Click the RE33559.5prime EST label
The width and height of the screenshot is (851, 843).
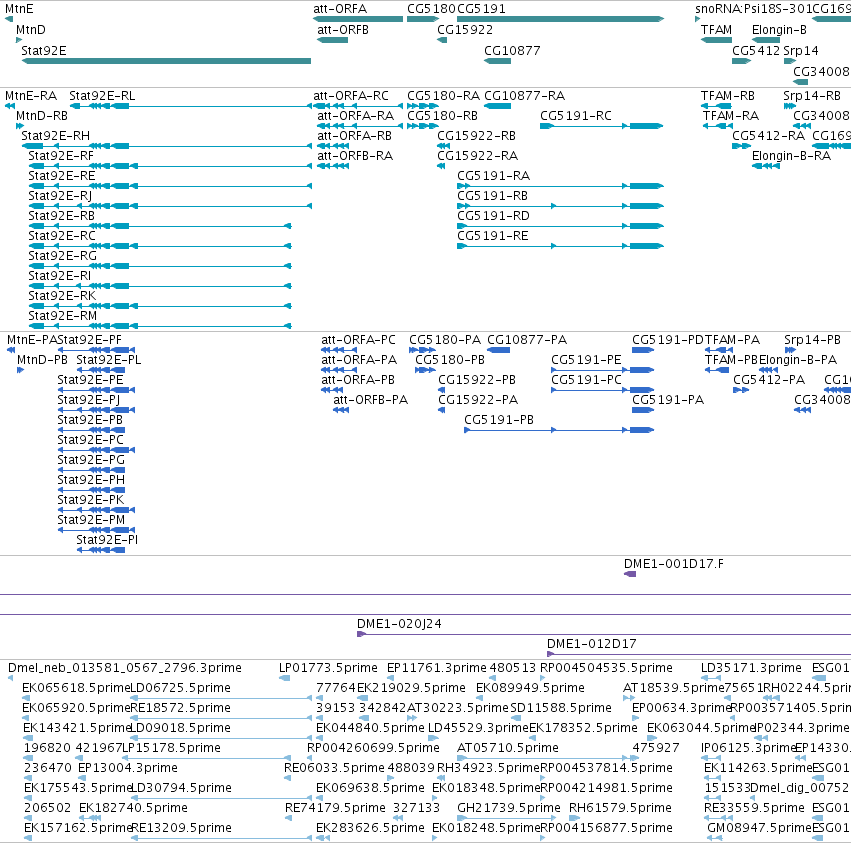pos(754,808)
